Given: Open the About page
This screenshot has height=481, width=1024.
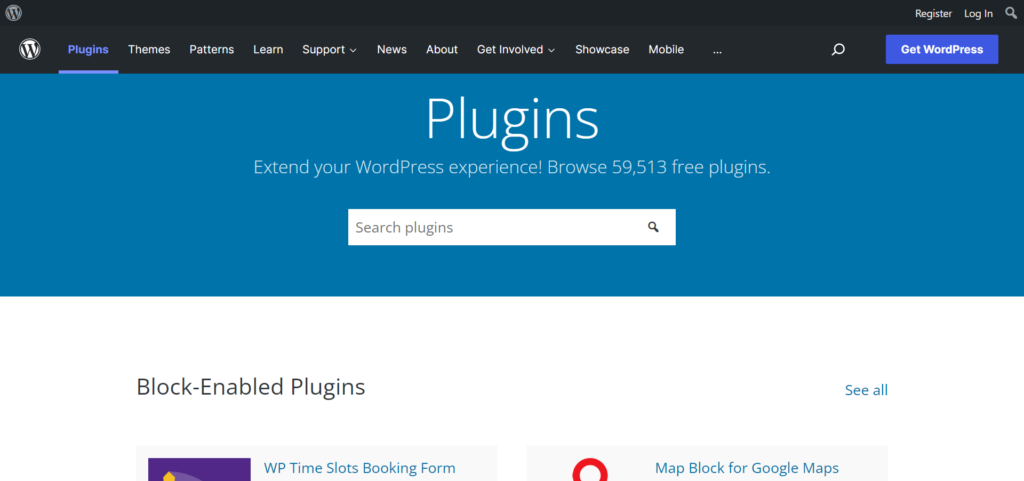Looking at the screenshot, I should (x=442, y=50).
